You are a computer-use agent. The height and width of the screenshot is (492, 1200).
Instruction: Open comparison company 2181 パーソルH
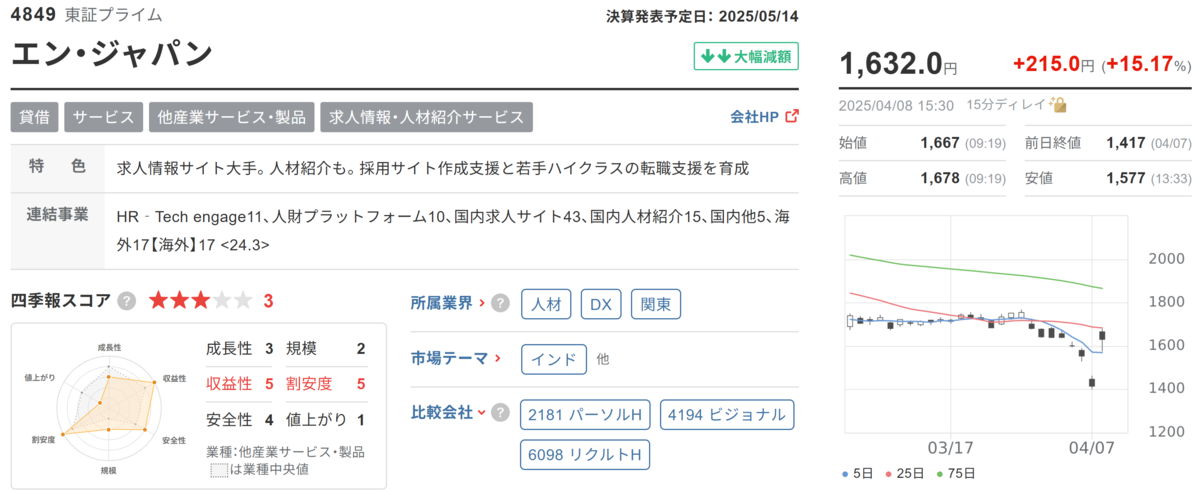[587, 414]
